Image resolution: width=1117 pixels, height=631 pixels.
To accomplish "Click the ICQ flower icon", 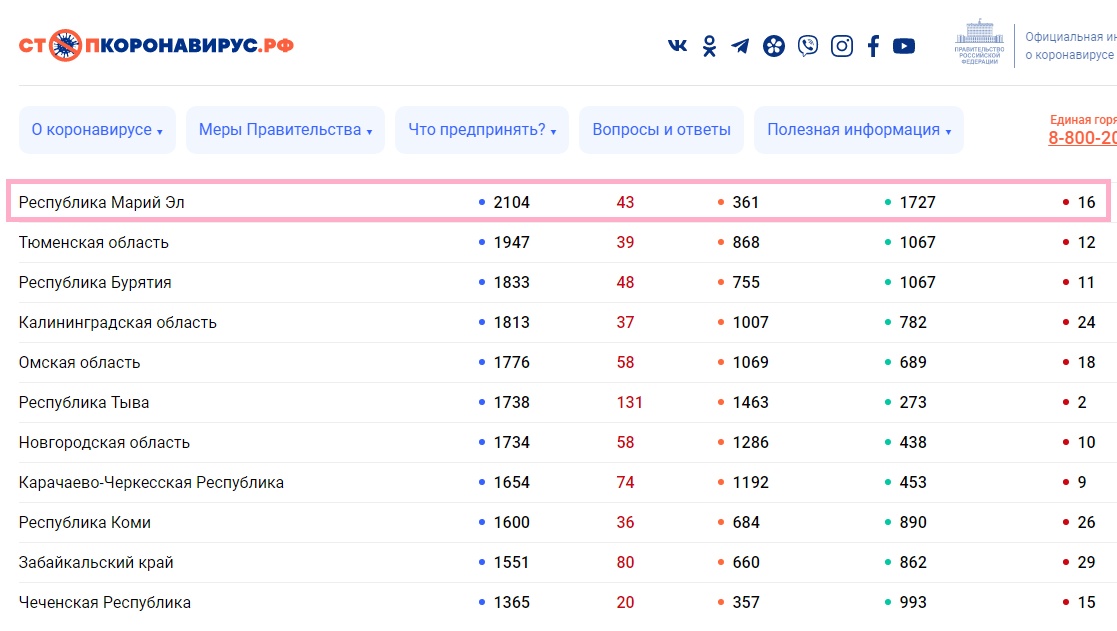I will [x=774, y=46].
